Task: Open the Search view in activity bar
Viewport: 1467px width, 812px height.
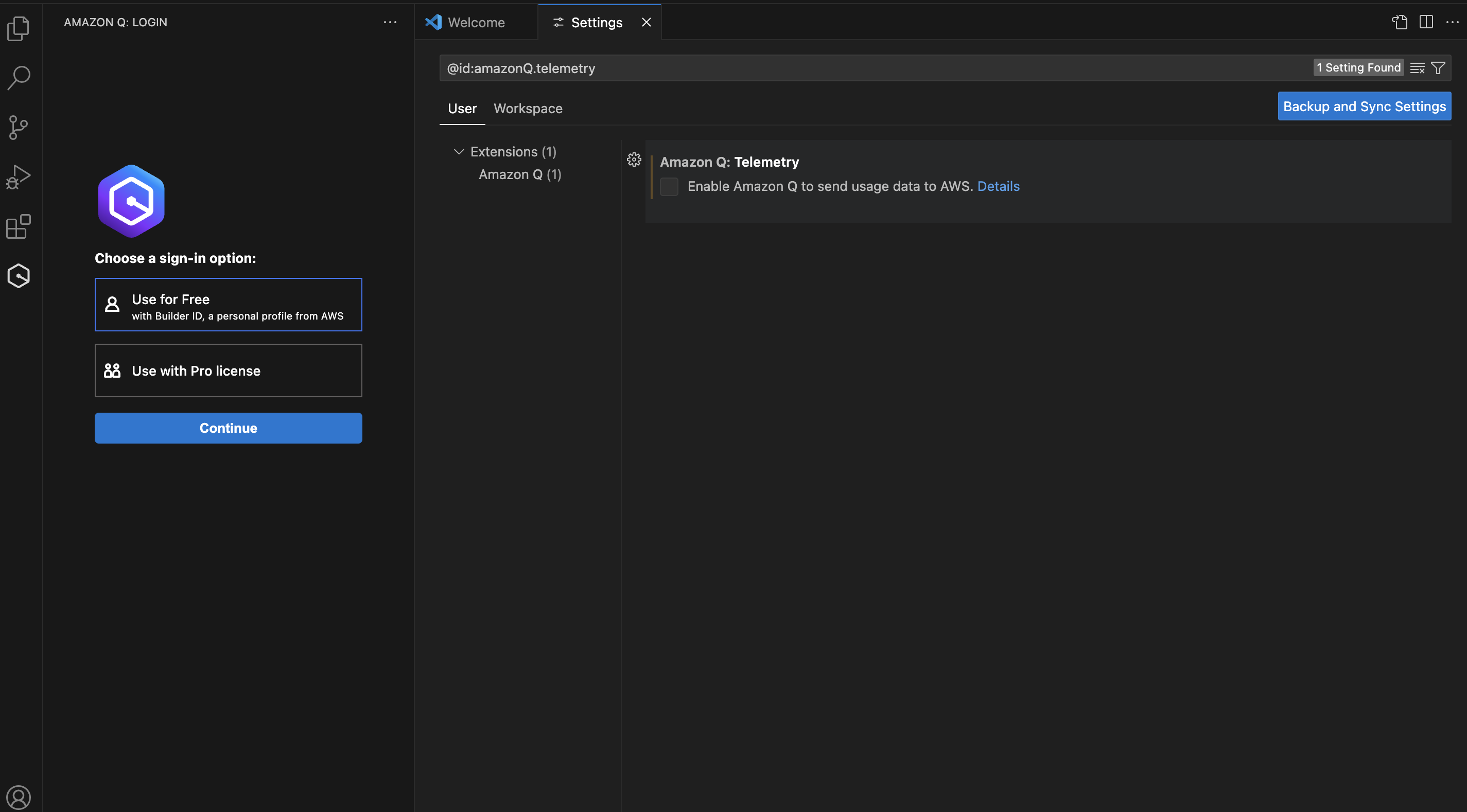Action: (x=19, y=78)
